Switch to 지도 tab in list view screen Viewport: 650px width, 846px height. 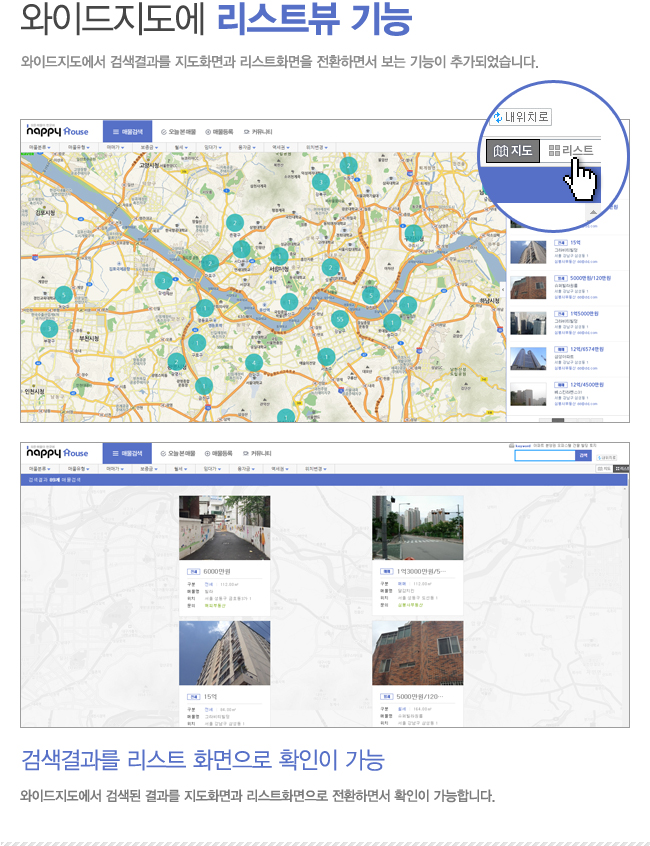coord(604,469)
